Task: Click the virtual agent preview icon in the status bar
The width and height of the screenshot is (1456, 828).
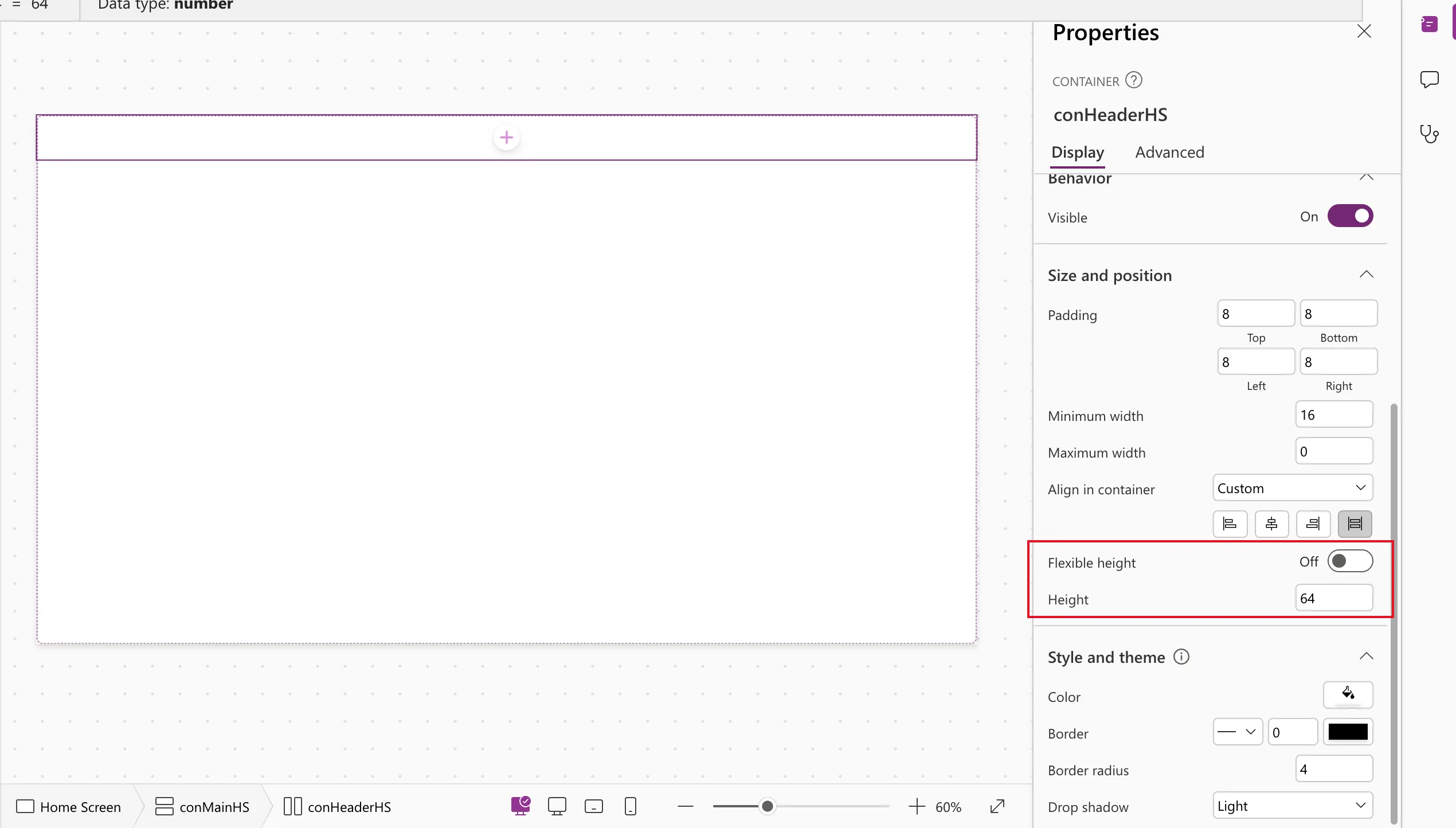Action: coord(520,806)
